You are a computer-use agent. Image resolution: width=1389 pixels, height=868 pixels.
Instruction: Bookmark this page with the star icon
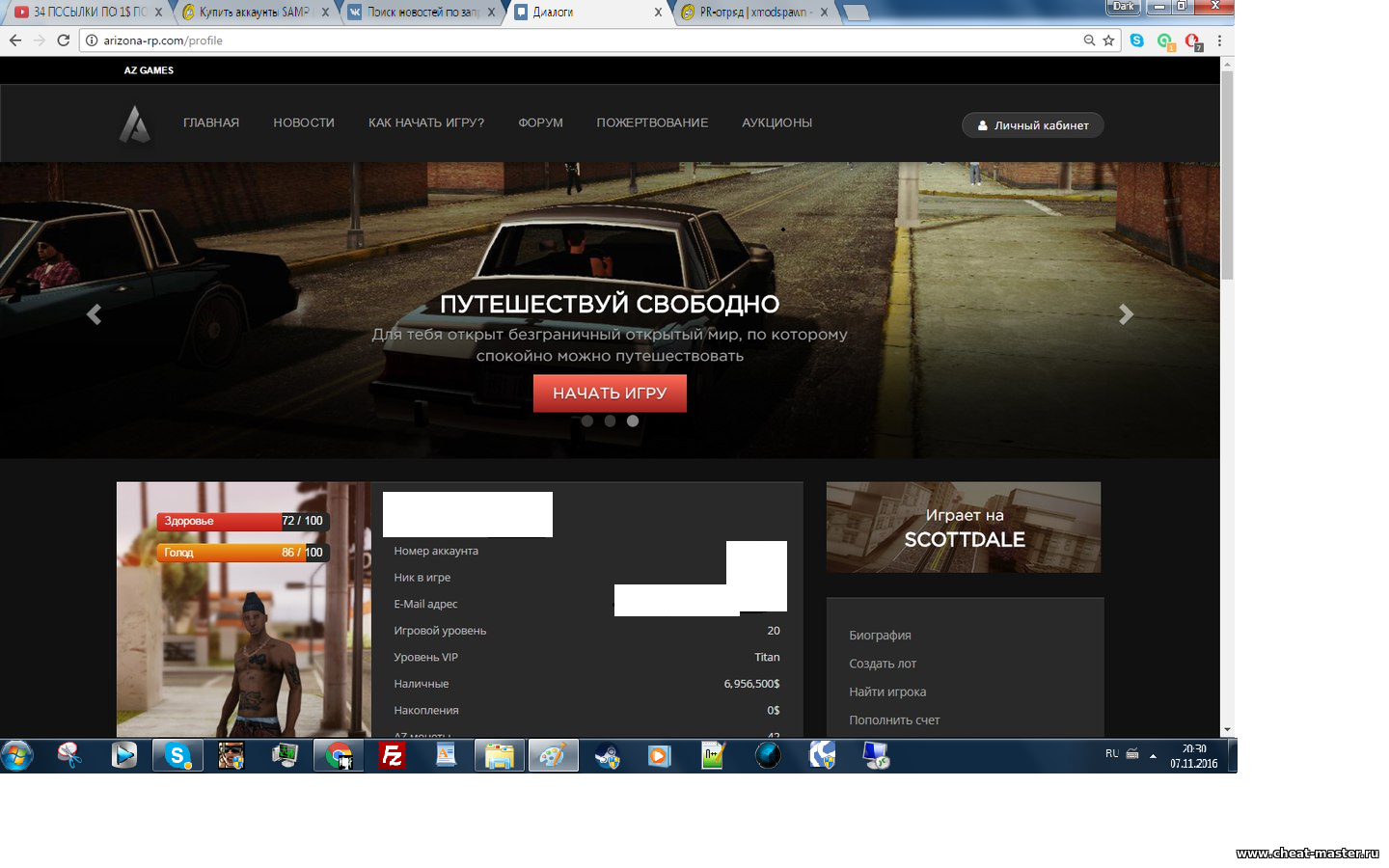(1108, 41)
